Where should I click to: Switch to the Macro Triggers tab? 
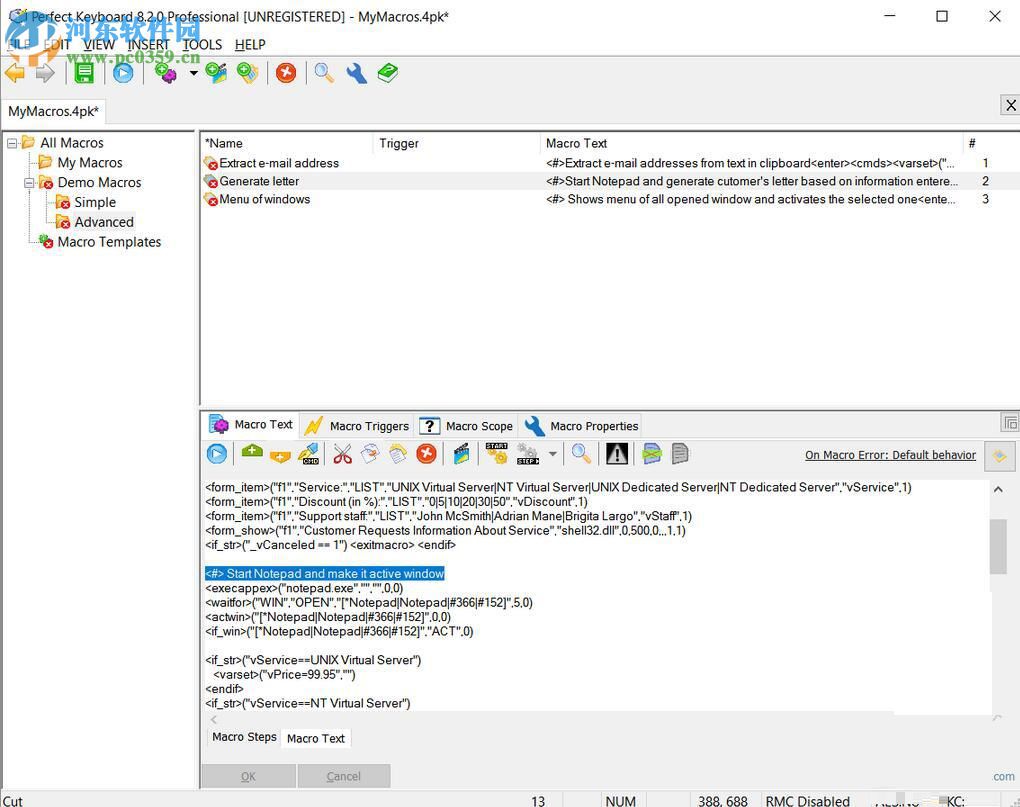tap(358, 426)
